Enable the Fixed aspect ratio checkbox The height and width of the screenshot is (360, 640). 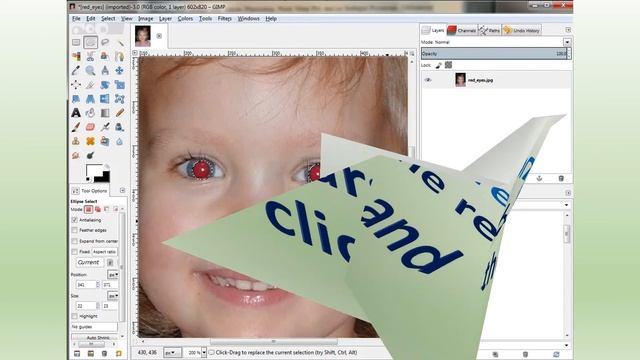click(x=74, y=252)
